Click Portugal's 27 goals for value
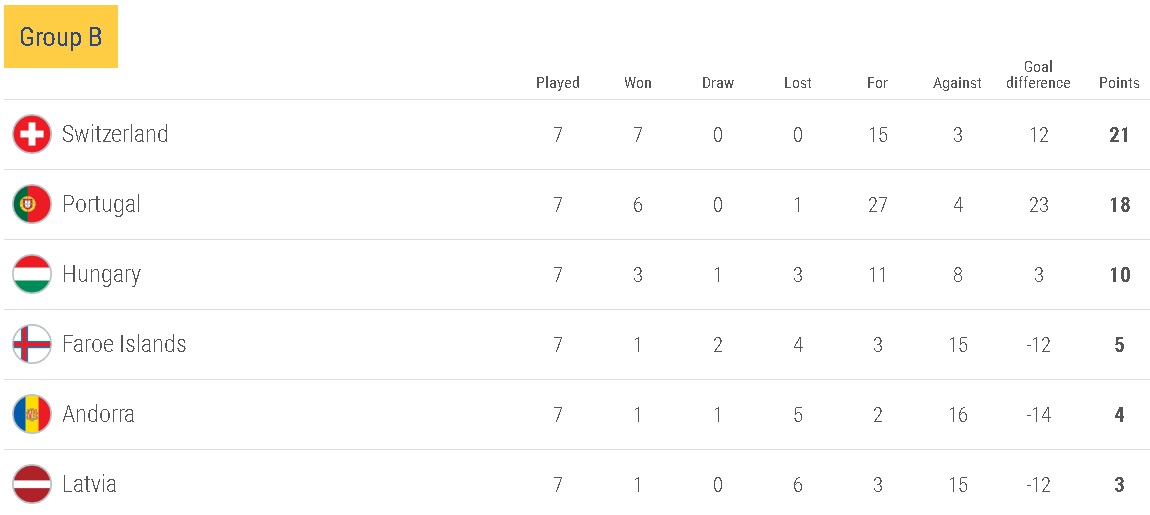The width and height of the screenshot is (1150, 515). point(877,204)
